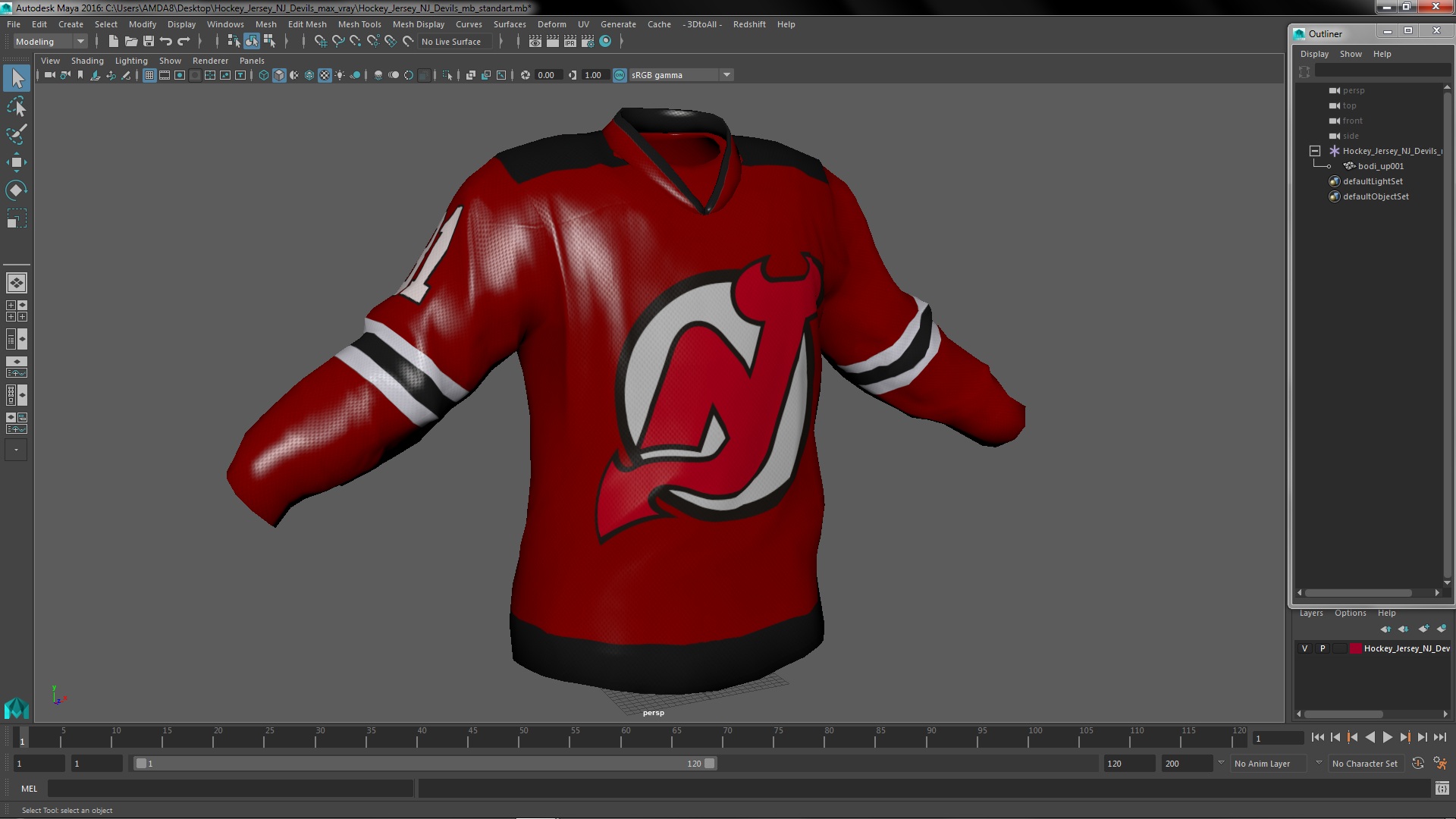Undo last action using toolbar arrow
This screenshot has width=1456, height=819.
(x=166, y=42)
